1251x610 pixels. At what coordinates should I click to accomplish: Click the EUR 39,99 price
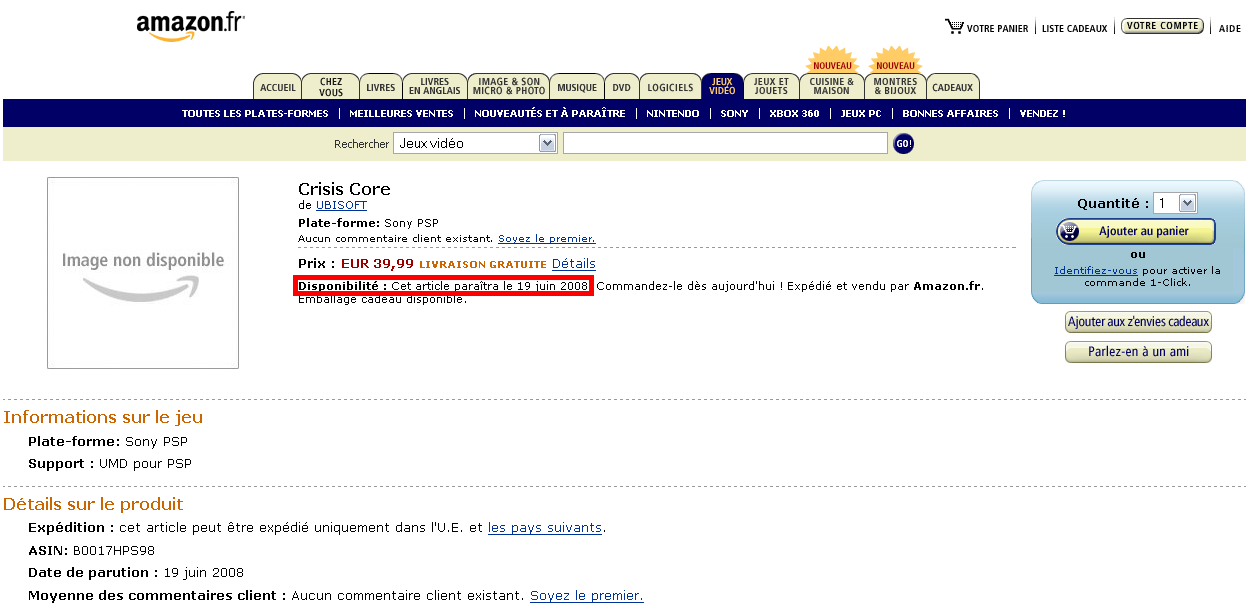pos(377,264)
